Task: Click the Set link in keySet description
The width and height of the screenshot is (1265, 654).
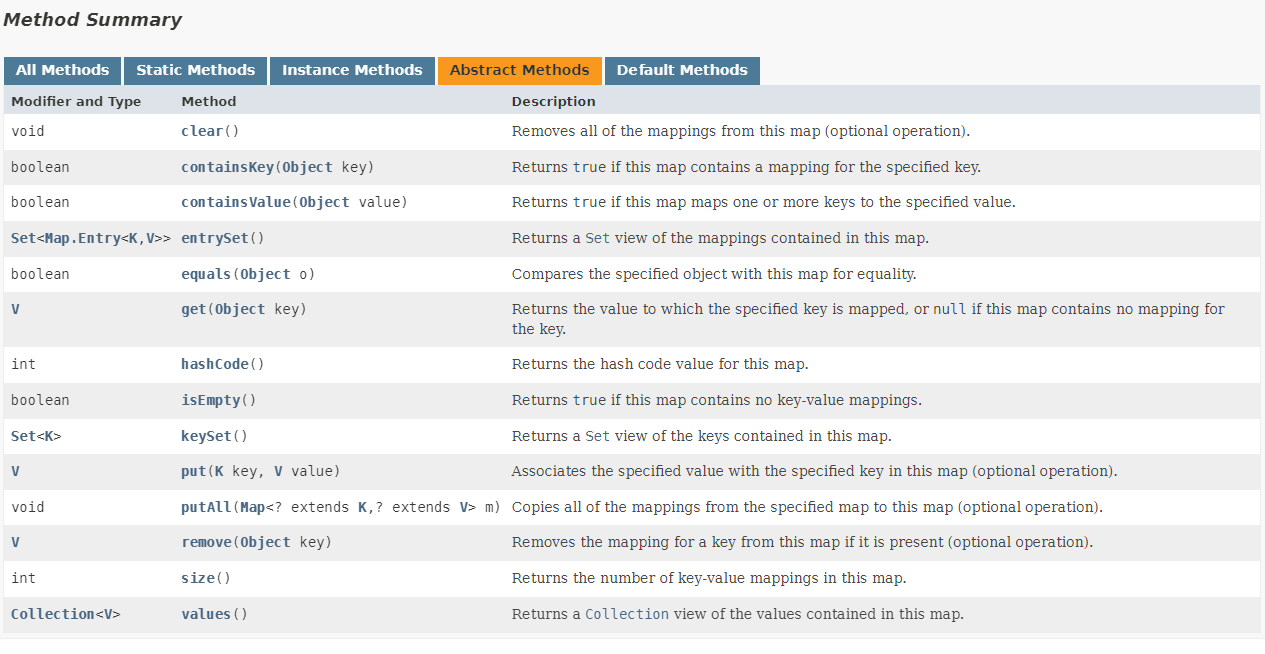Action: [597, 436]
